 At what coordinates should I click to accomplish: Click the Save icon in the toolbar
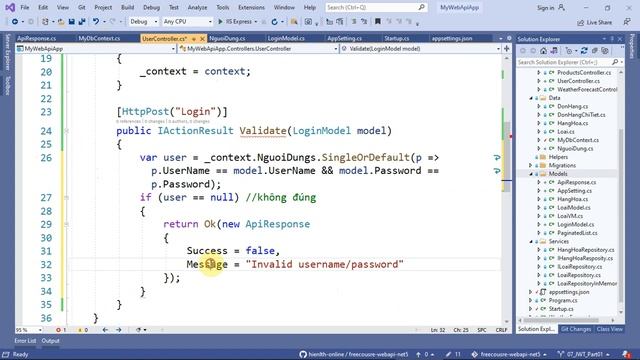click(x=71, y=22)
